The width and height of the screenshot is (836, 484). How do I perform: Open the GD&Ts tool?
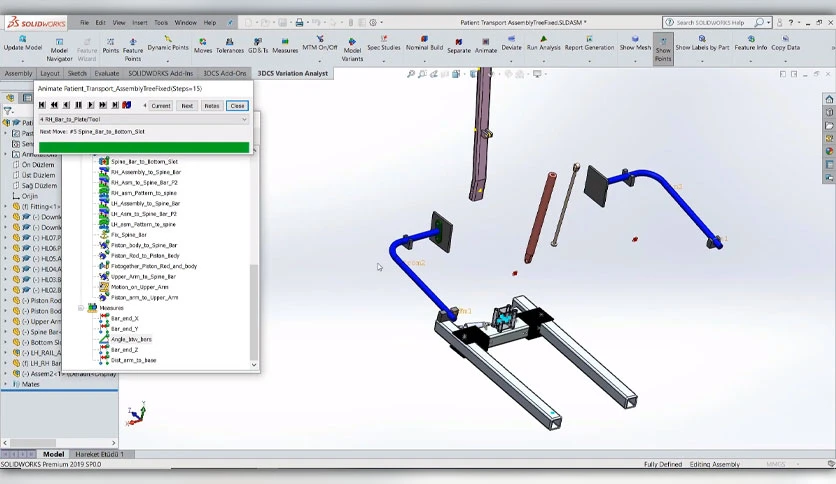258,46
